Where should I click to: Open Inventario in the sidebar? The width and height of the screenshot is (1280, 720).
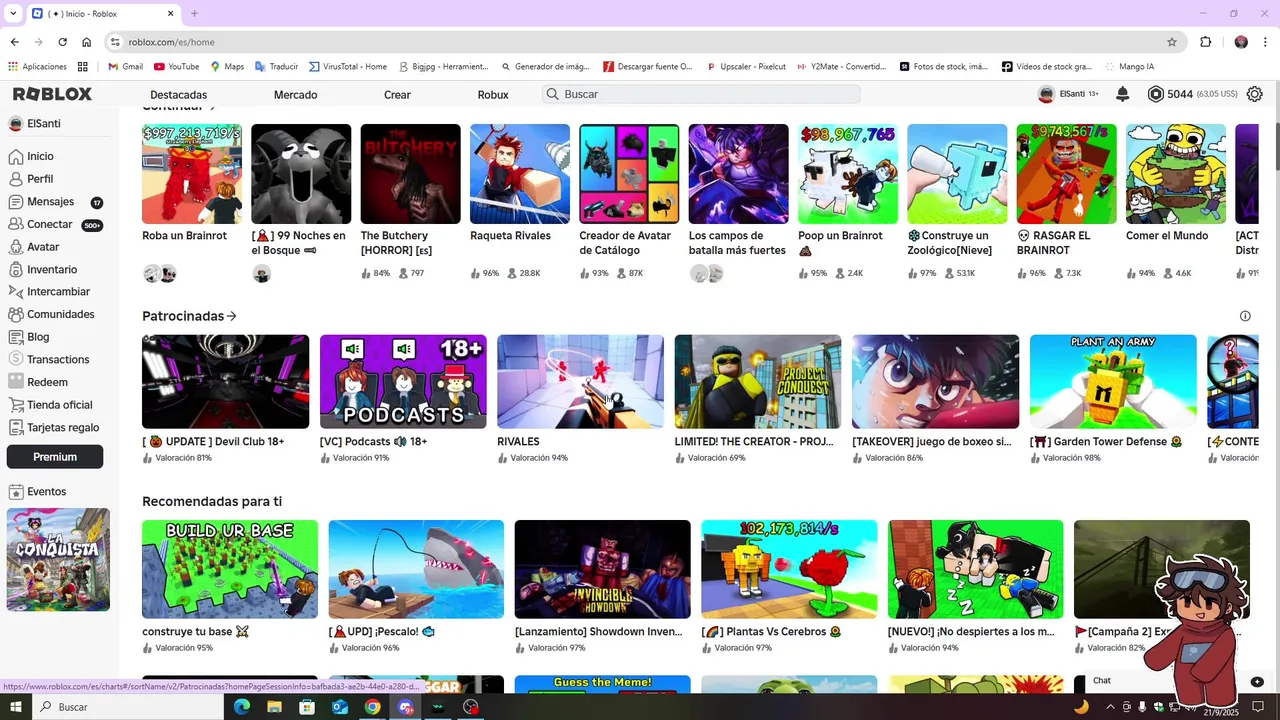click(52, 270)
